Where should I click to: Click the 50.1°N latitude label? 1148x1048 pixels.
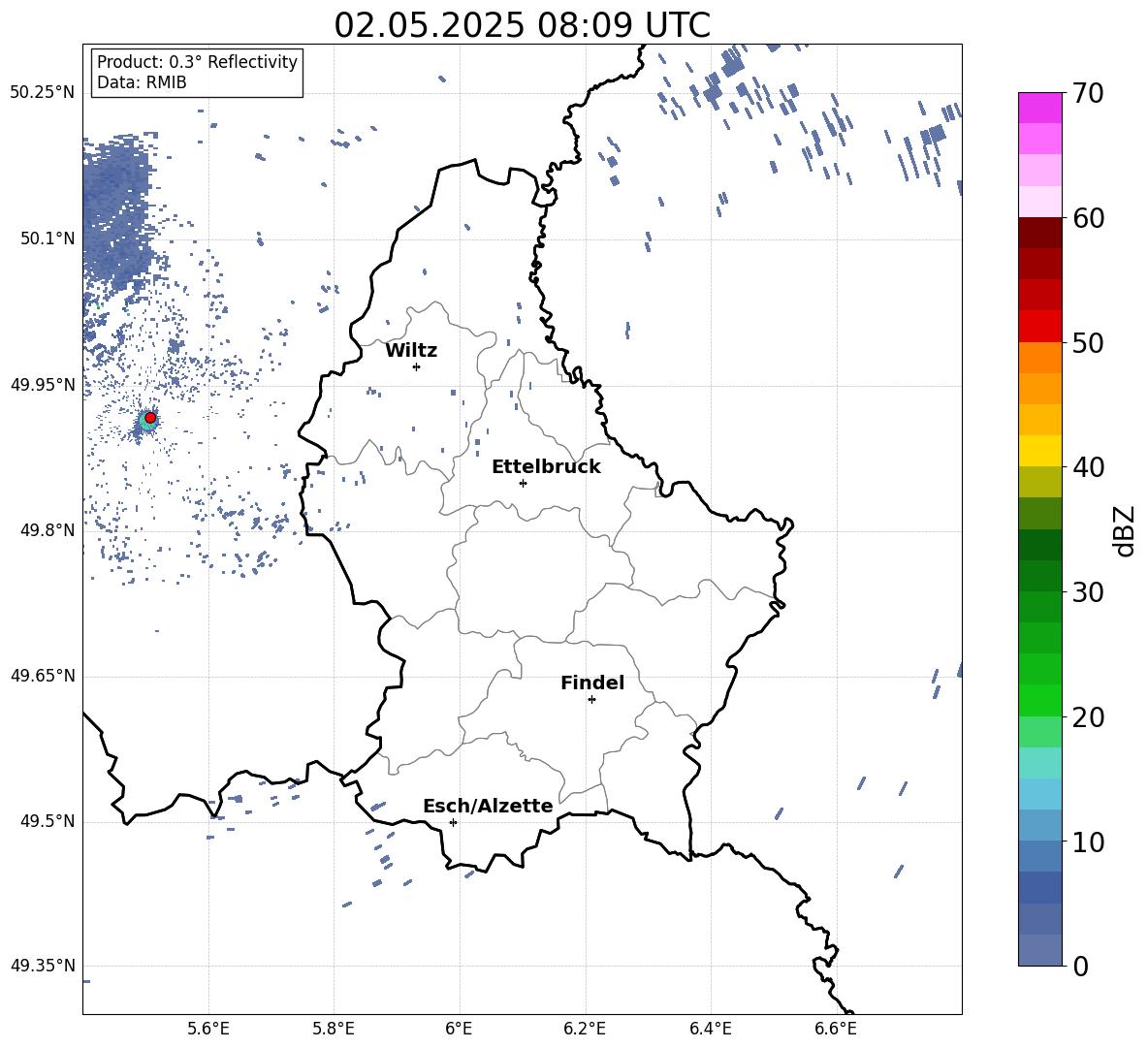pyautogui.click(x=48, y=238)
